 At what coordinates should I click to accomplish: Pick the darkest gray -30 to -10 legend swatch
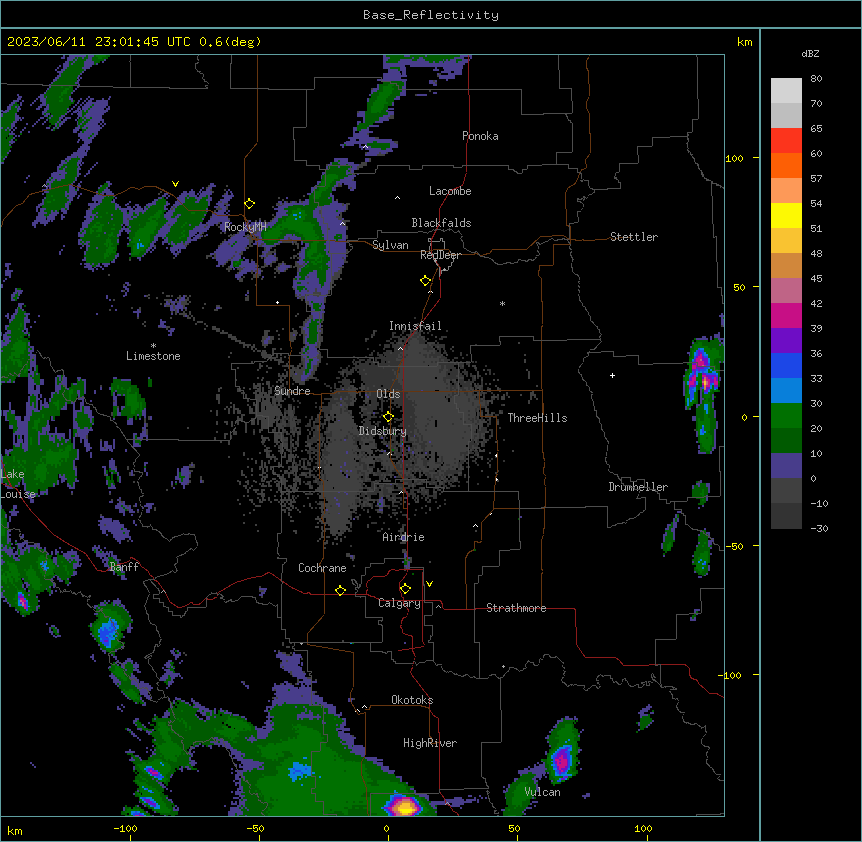(x=786, y=516)
